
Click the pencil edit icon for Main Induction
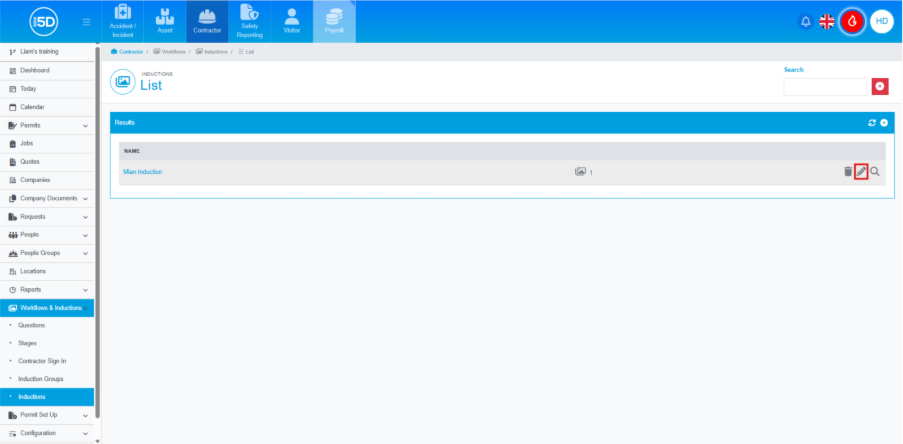coord(861,172)
